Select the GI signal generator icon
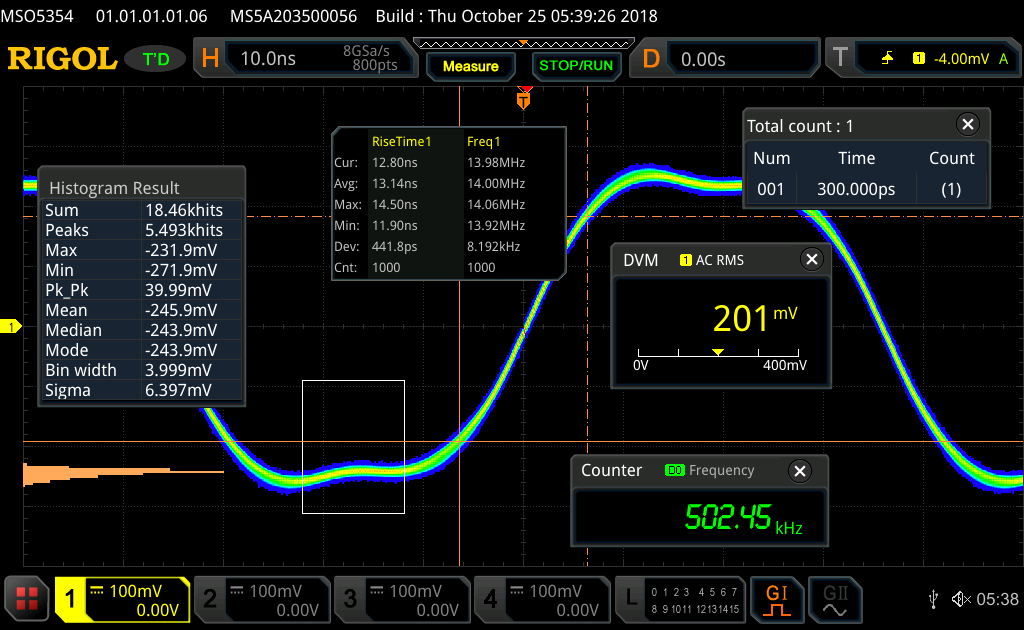1024x630 pixels. click(x=777, y=598)
